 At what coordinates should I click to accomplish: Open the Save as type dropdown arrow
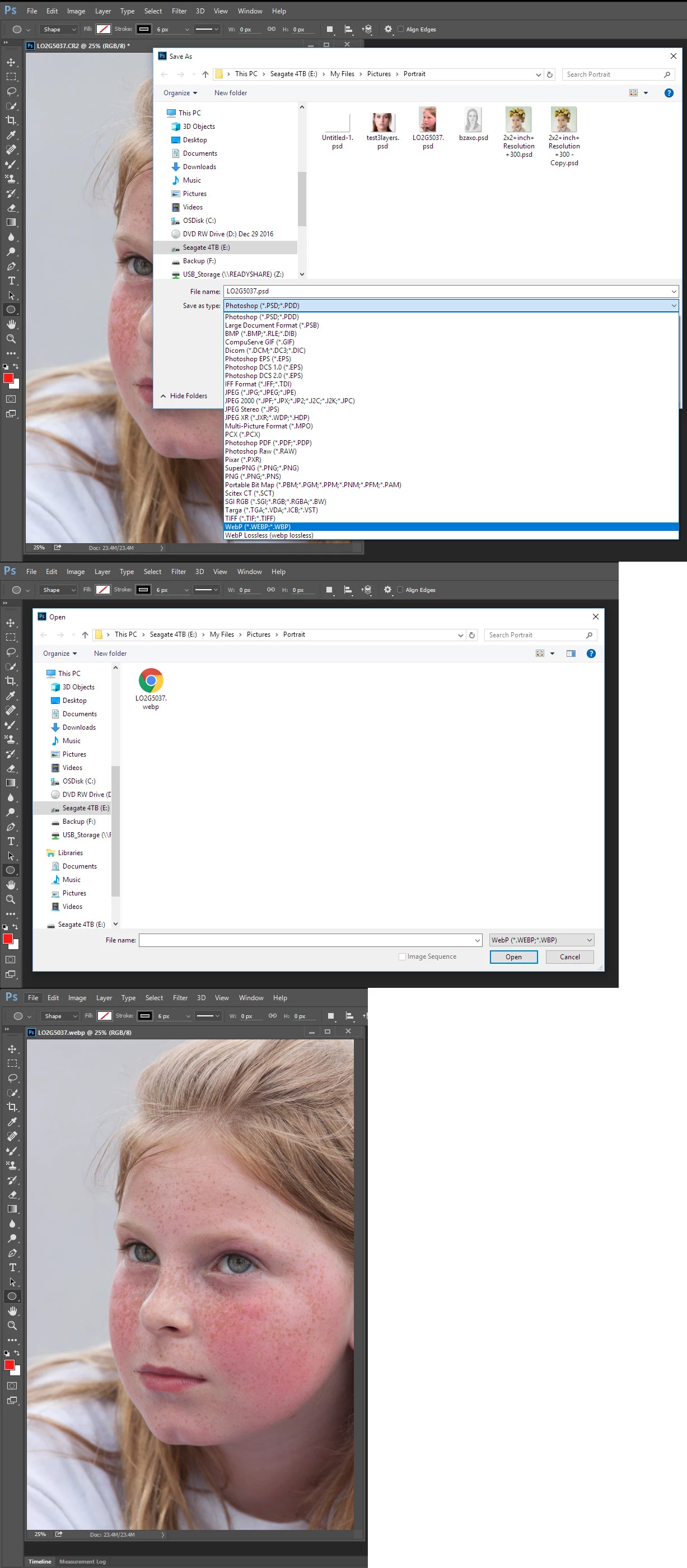pyautogui.click(x=674, y=306)
